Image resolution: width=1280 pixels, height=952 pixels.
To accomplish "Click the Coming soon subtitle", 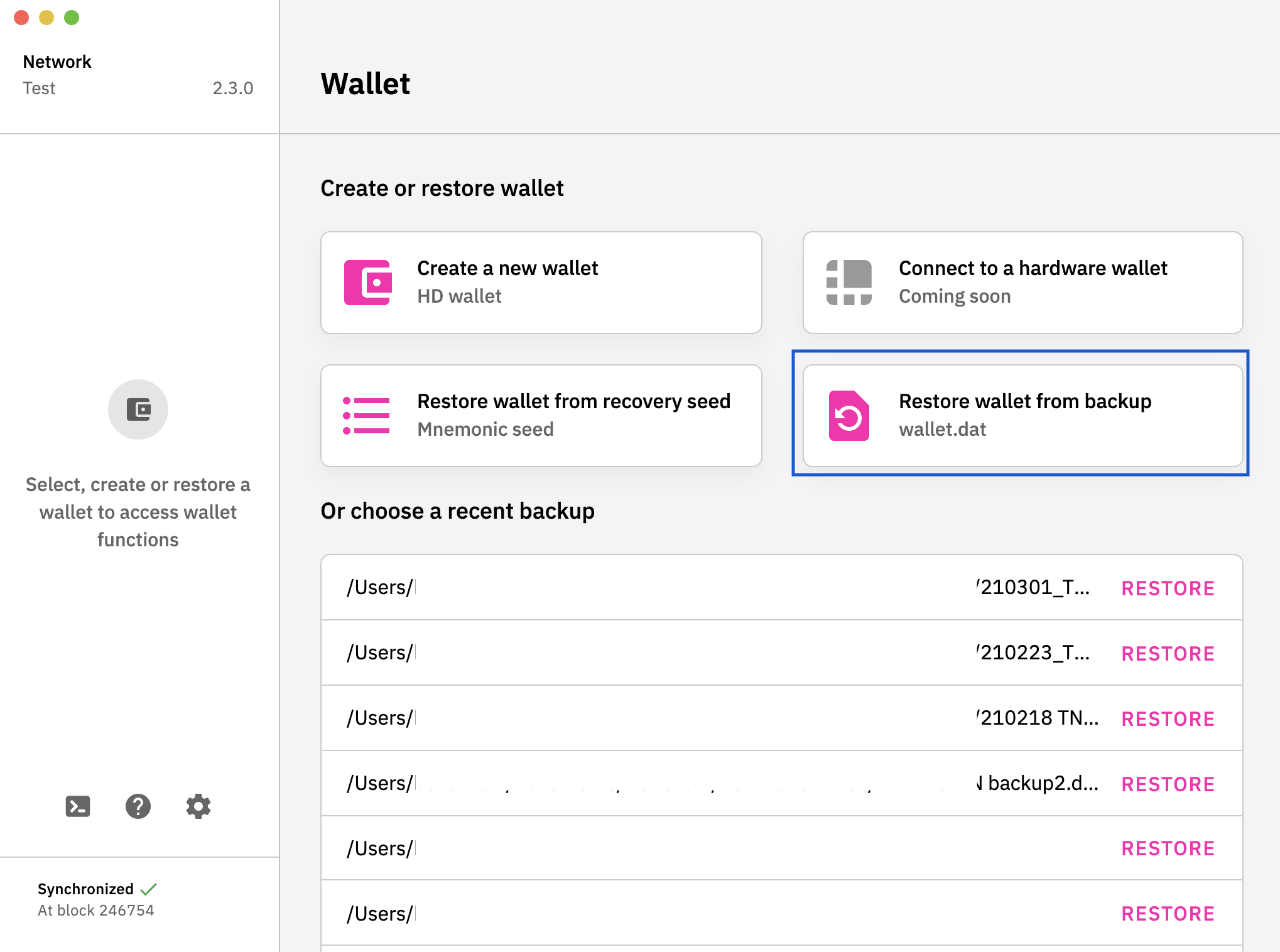I will pos(955,296).
